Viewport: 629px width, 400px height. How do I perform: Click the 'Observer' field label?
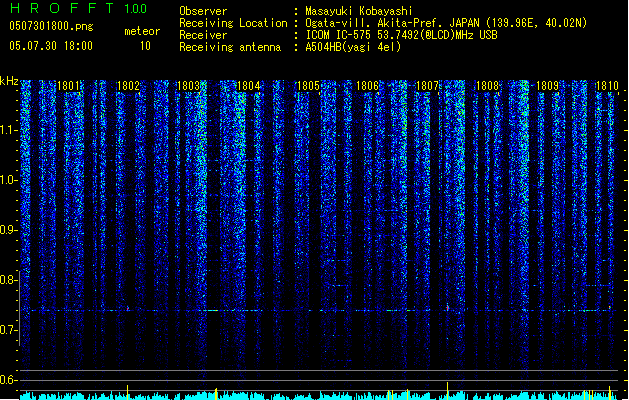(x=203, y=11)
